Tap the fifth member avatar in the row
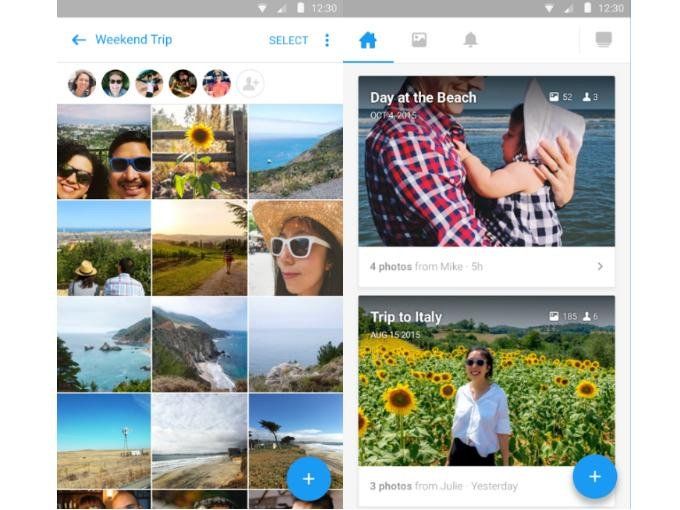The image size is (680, 510). (216, 83)
